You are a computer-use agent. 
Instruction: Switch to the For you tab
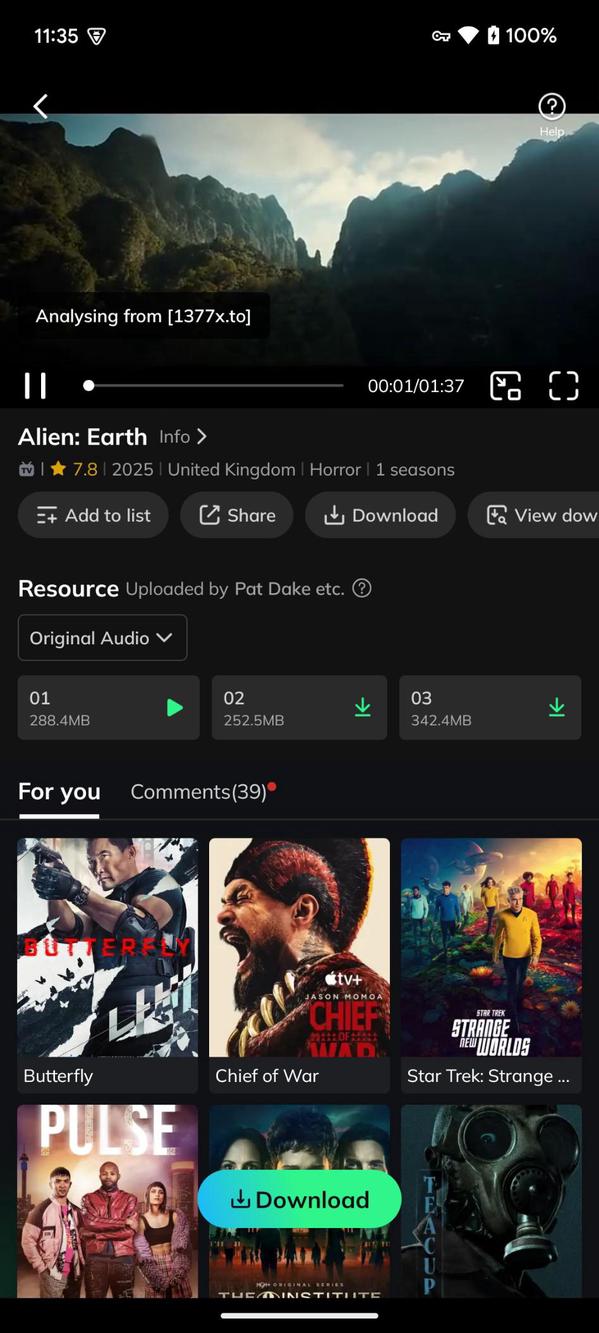[x=59, y=792]
